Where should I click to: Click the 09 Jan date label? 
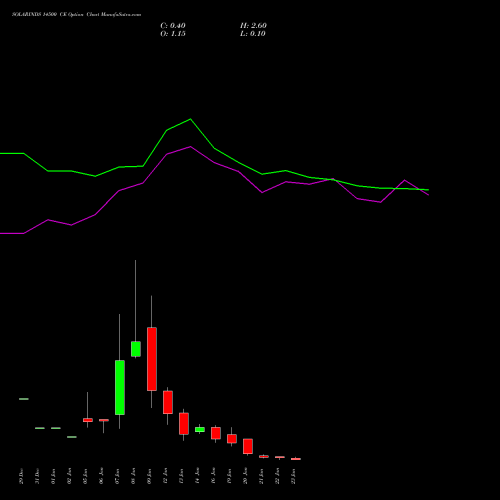click(x=150, y=476)
